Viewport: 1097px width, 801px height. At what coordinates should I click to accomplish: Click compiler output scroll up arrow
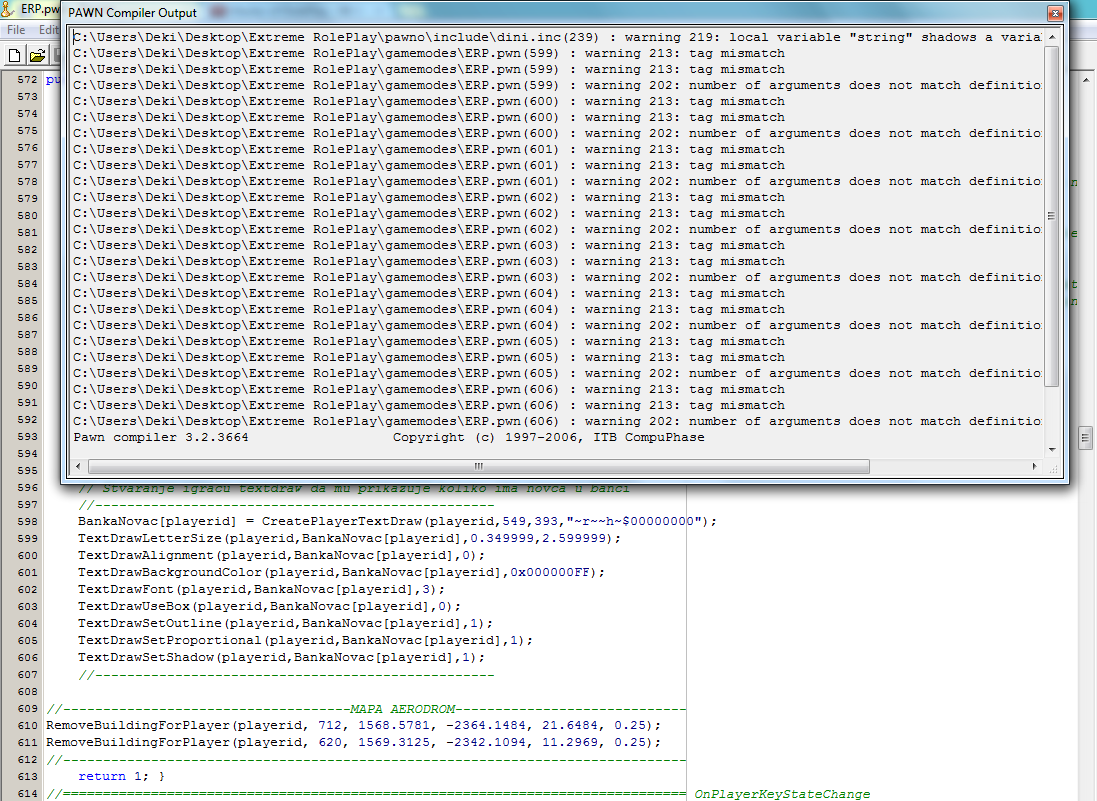[x=1052, y=36]
